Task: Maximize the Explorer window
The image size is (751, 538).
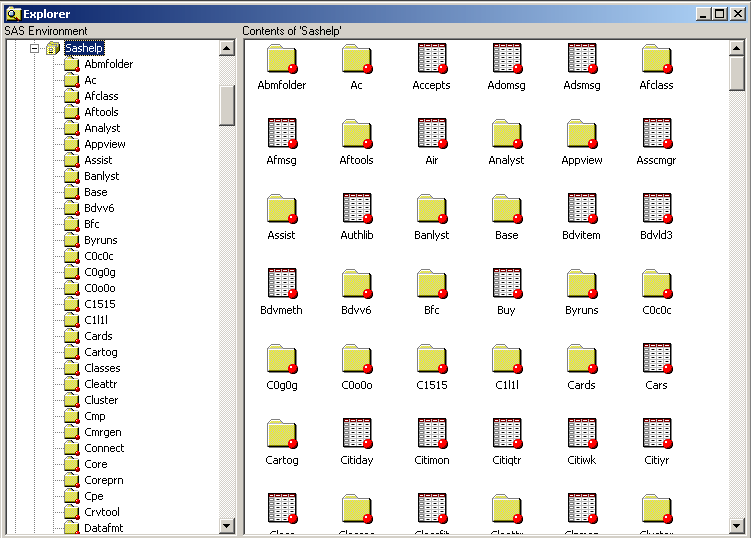Action: click(x=719, y=14)
